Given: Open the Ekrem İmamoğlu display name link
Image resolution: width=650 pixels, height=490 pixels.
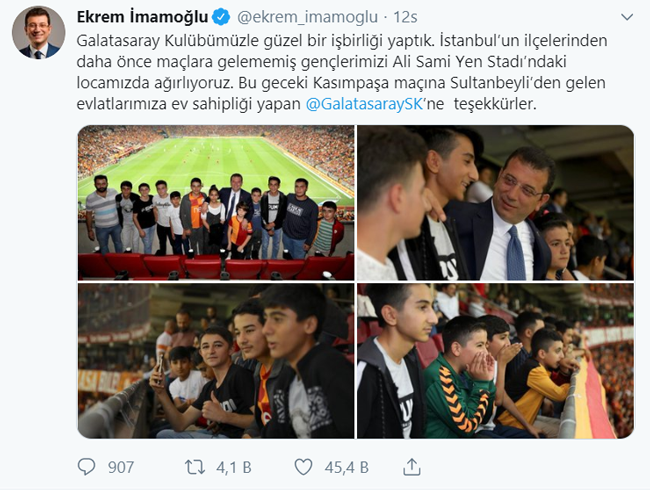Looking at the screenshot, I should click(x=143, y=17).
